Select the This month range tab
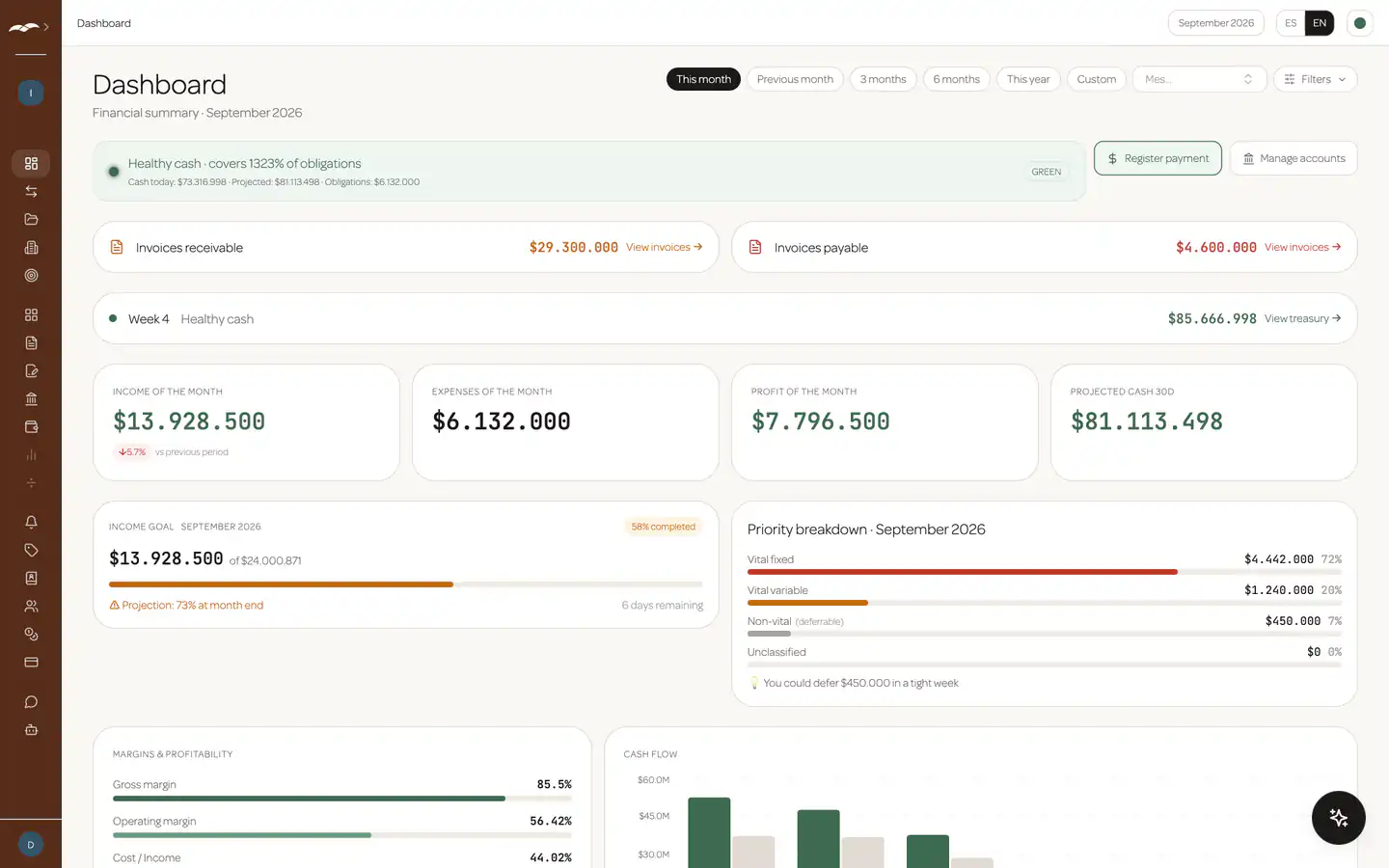The height and width of the screenshot is (868, 1389). [x=703, y=79]
